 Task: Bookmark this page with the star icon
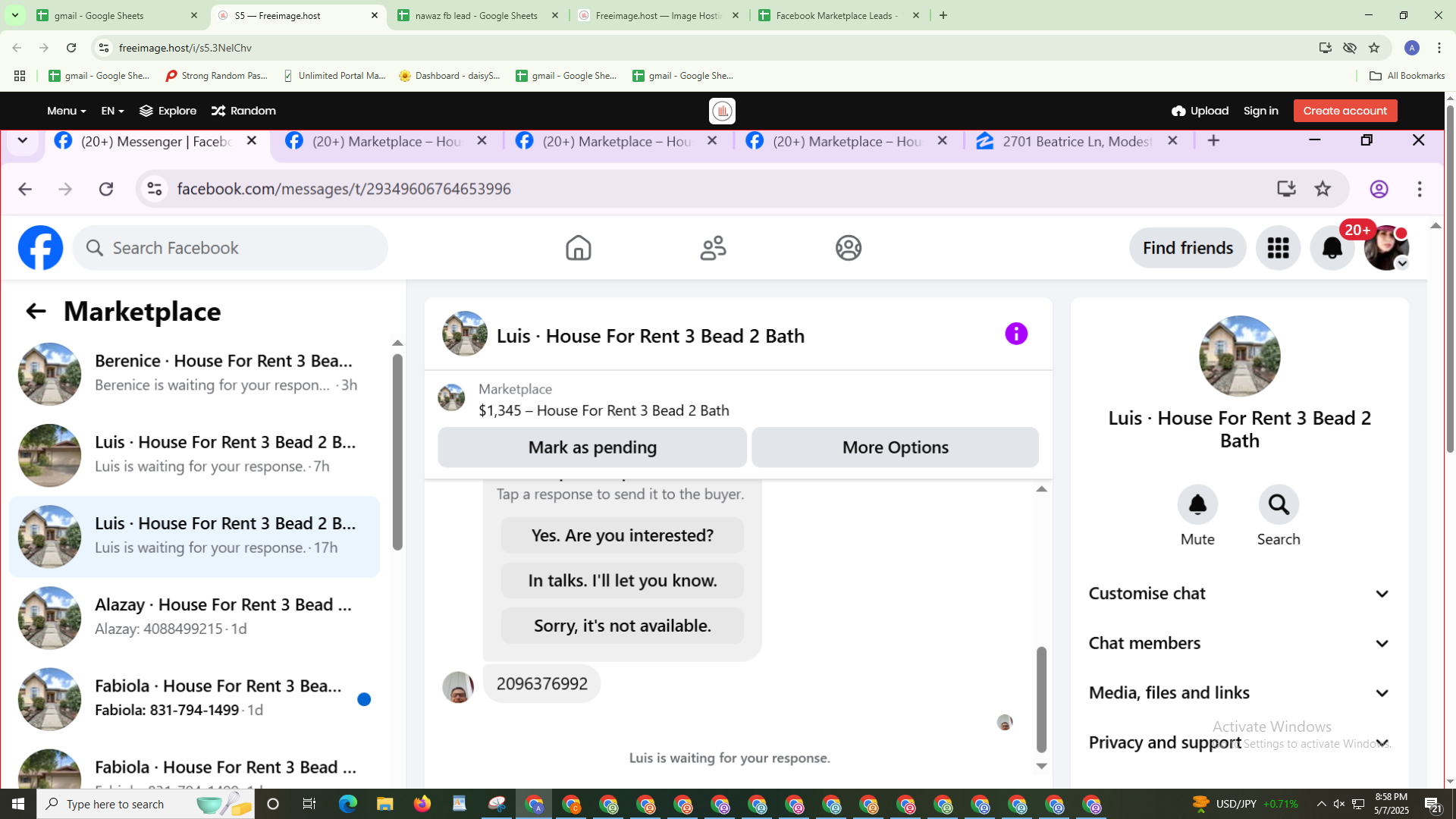pos(1373,48)
